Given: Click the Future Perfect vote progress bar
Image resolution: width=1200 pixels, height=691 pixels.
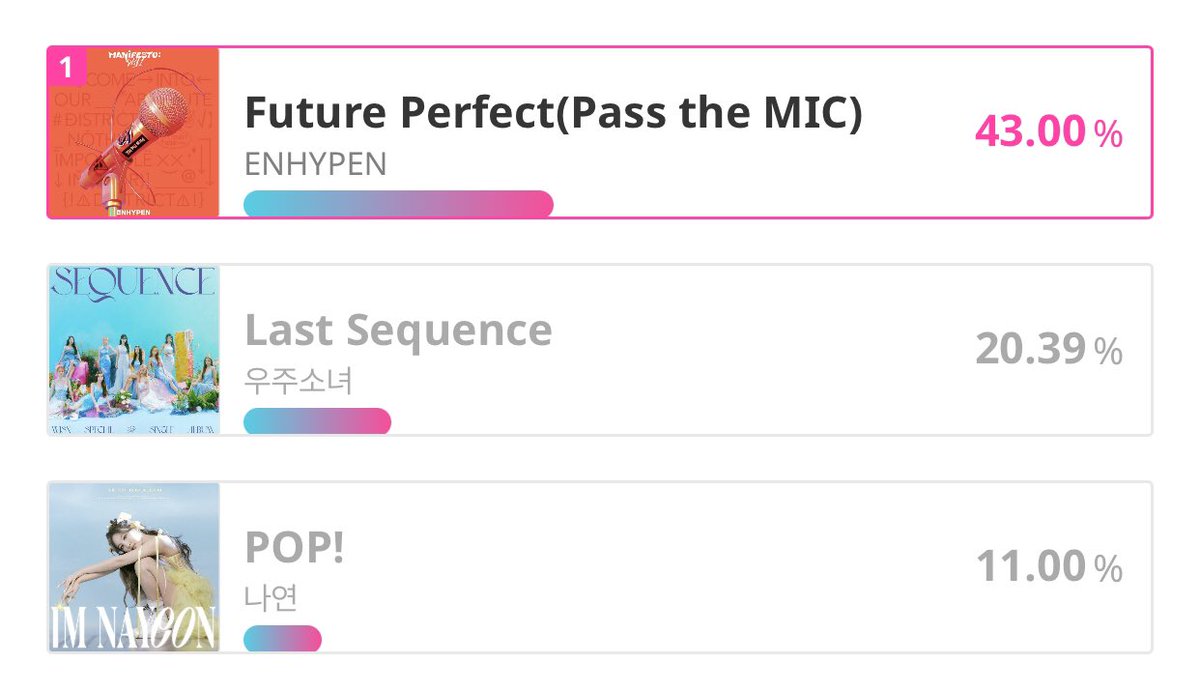Looking at the screenshot, I should pyautogui.click(x=398, y=203).
